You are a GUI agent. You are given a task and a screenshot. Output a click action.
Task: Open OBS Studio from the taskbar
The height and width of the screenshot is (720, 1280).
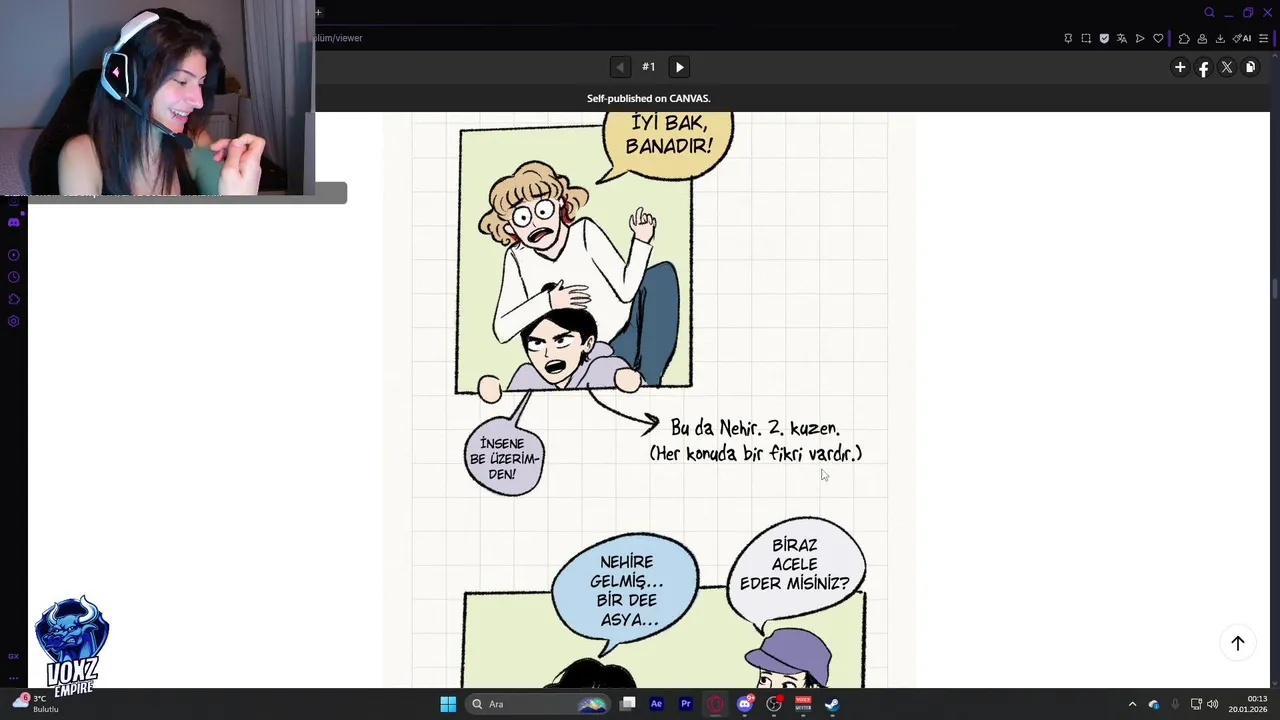(774, 704)
